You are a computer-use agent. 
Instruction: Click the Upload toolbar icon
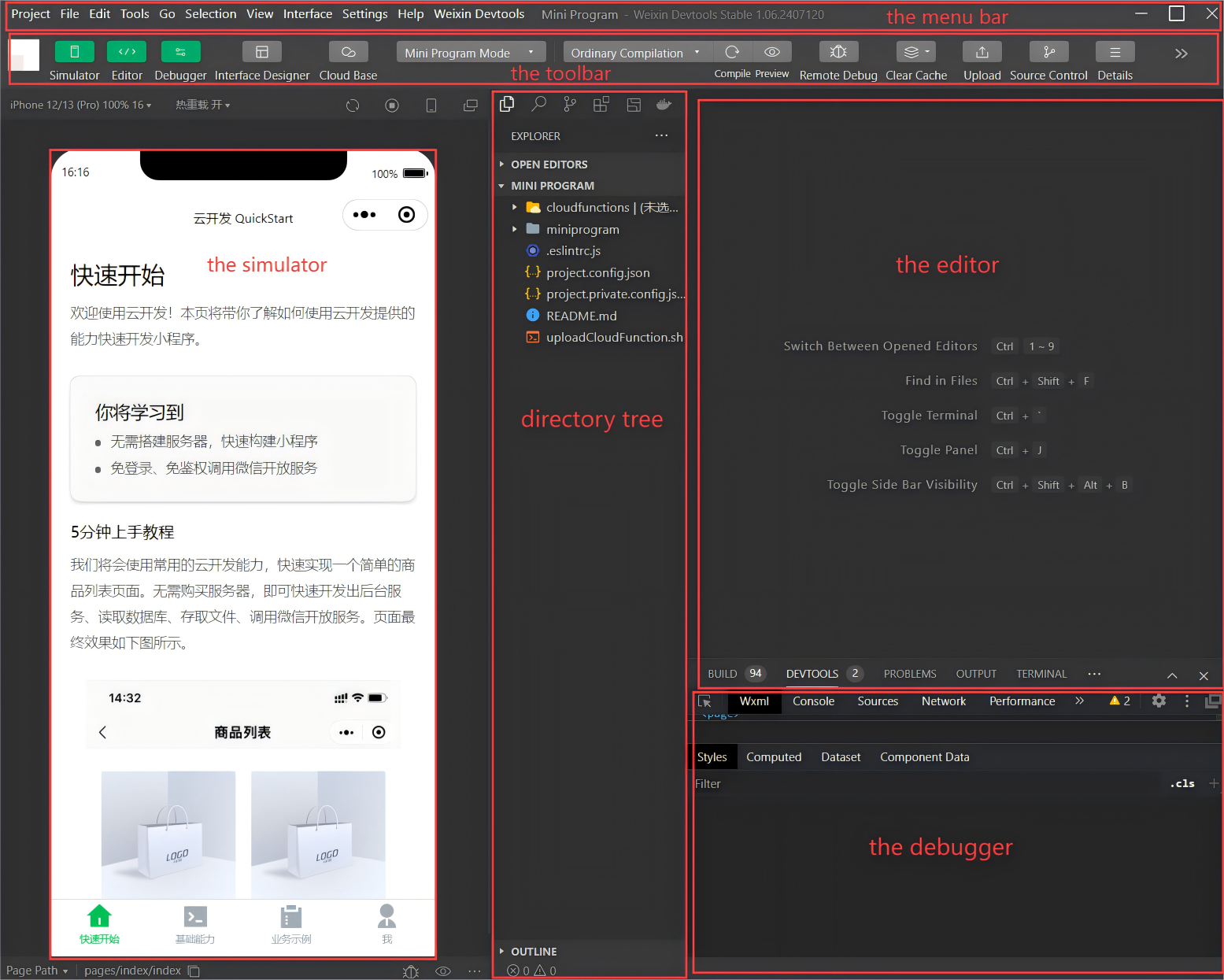(x=982, y=52)
